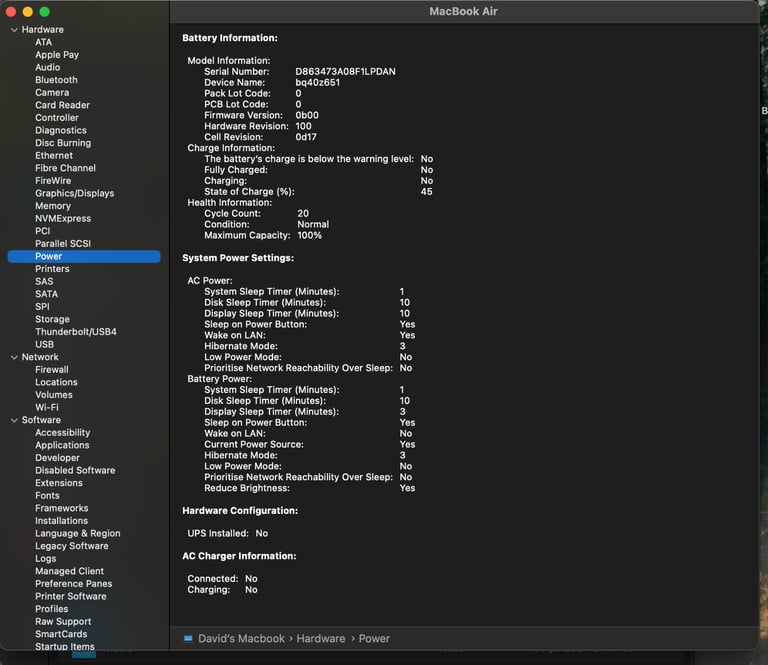Select Memory in the sidebar
The image size is (768, 665).
[x=53, y=206]
